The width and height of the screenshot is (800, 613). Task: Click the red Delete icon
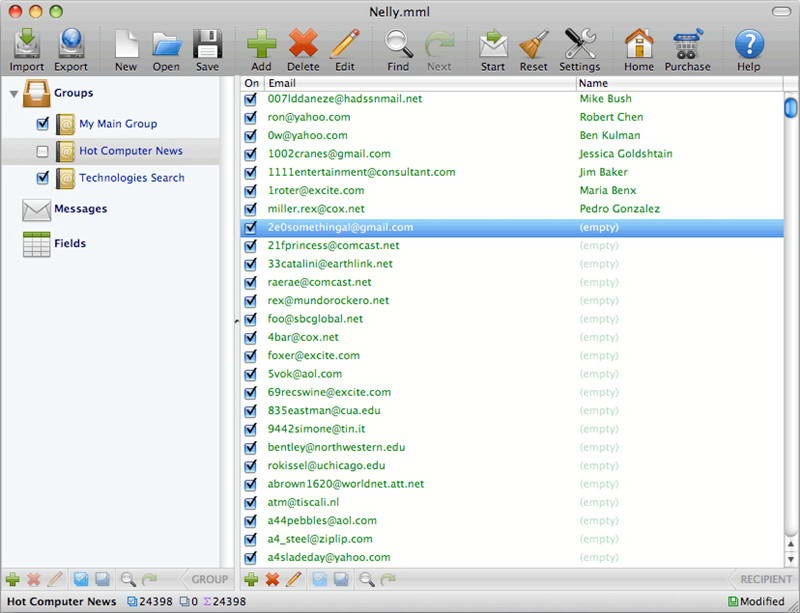[x=303, y=45]
